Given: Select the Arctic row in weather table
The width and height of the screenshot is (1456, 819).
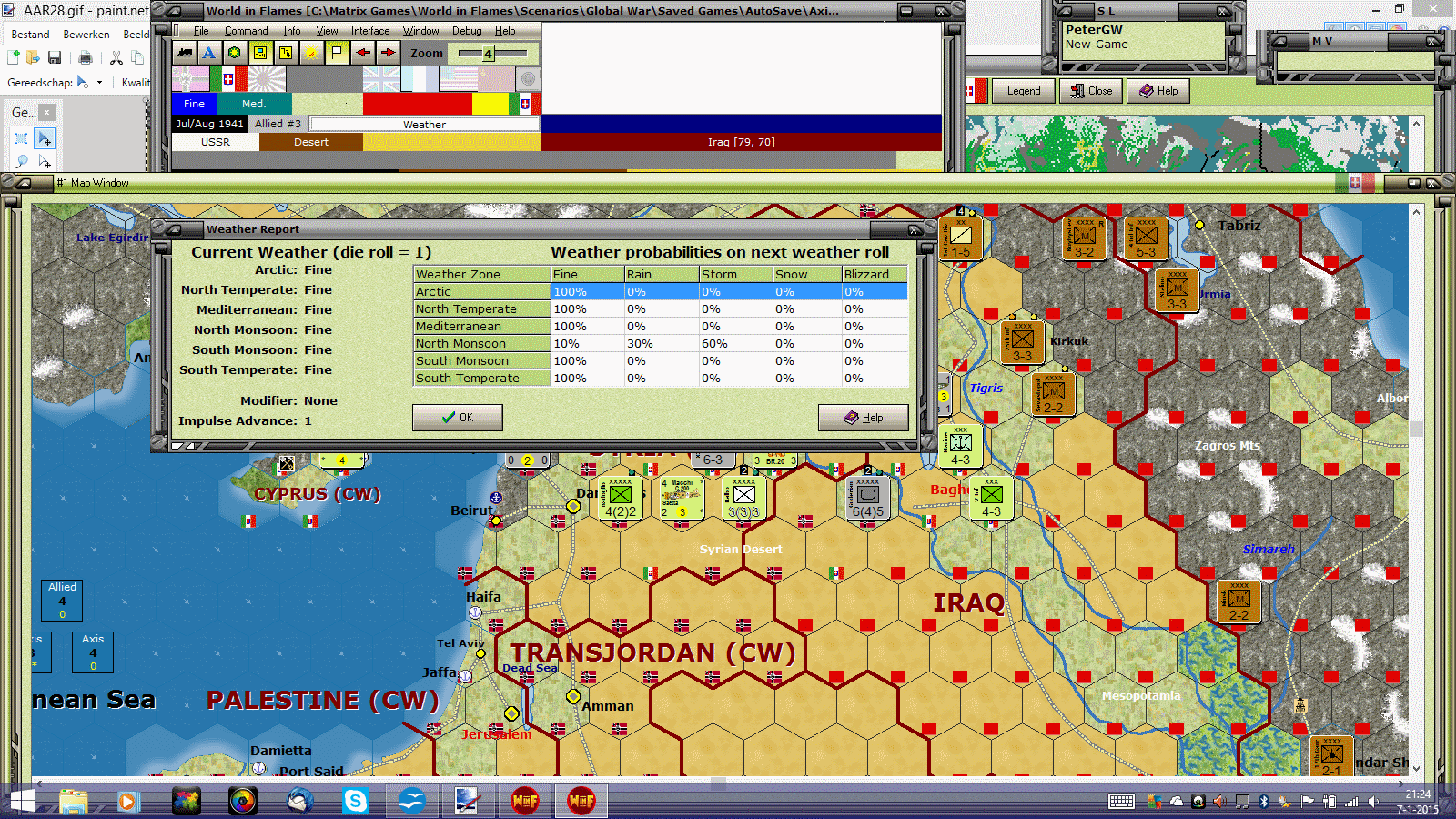Looking at the screenshot, I should point(661,292).
